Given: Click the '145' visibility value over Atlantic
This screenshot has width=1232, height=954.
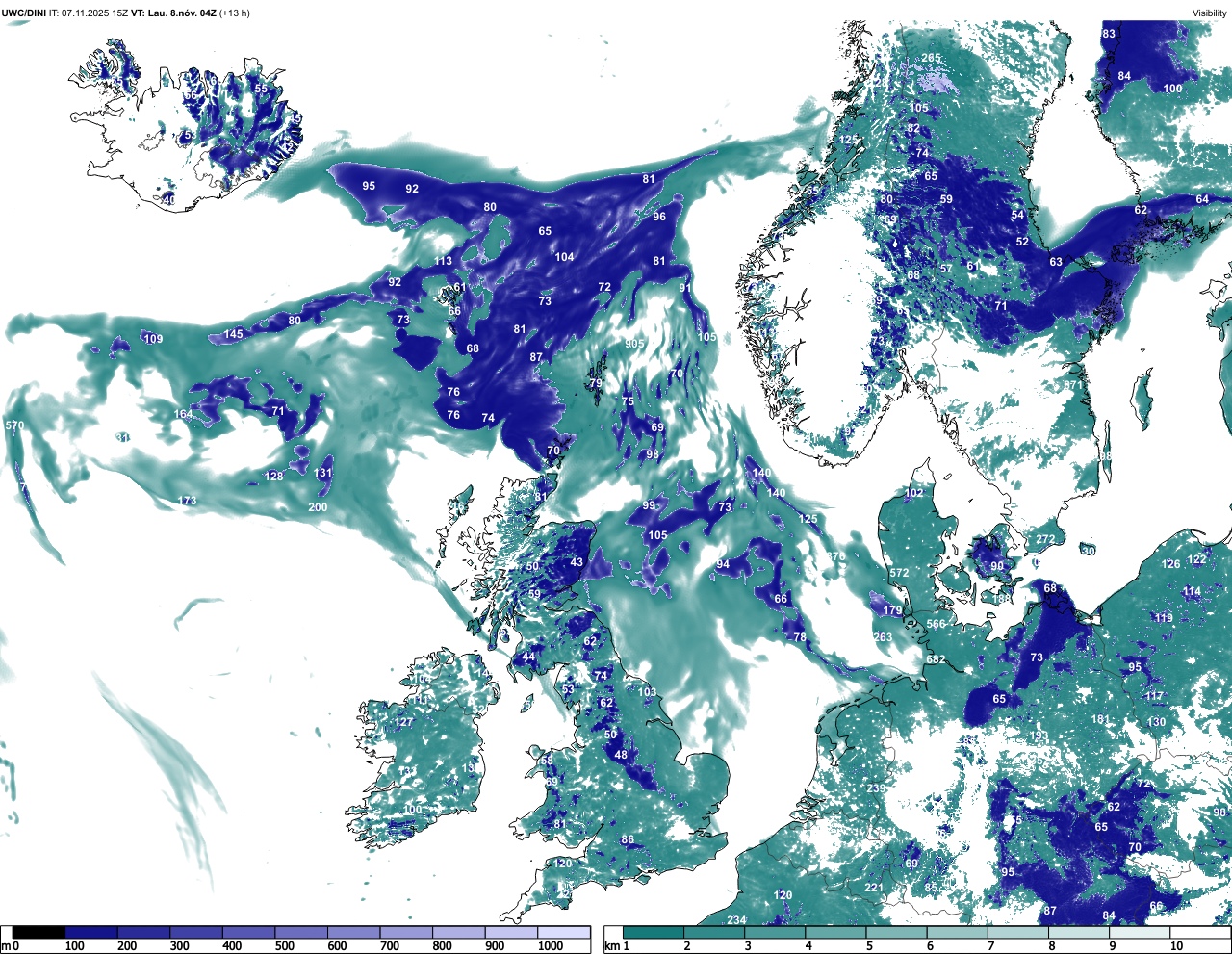Looking at the screenshot, I should click(x=234, y=334).
